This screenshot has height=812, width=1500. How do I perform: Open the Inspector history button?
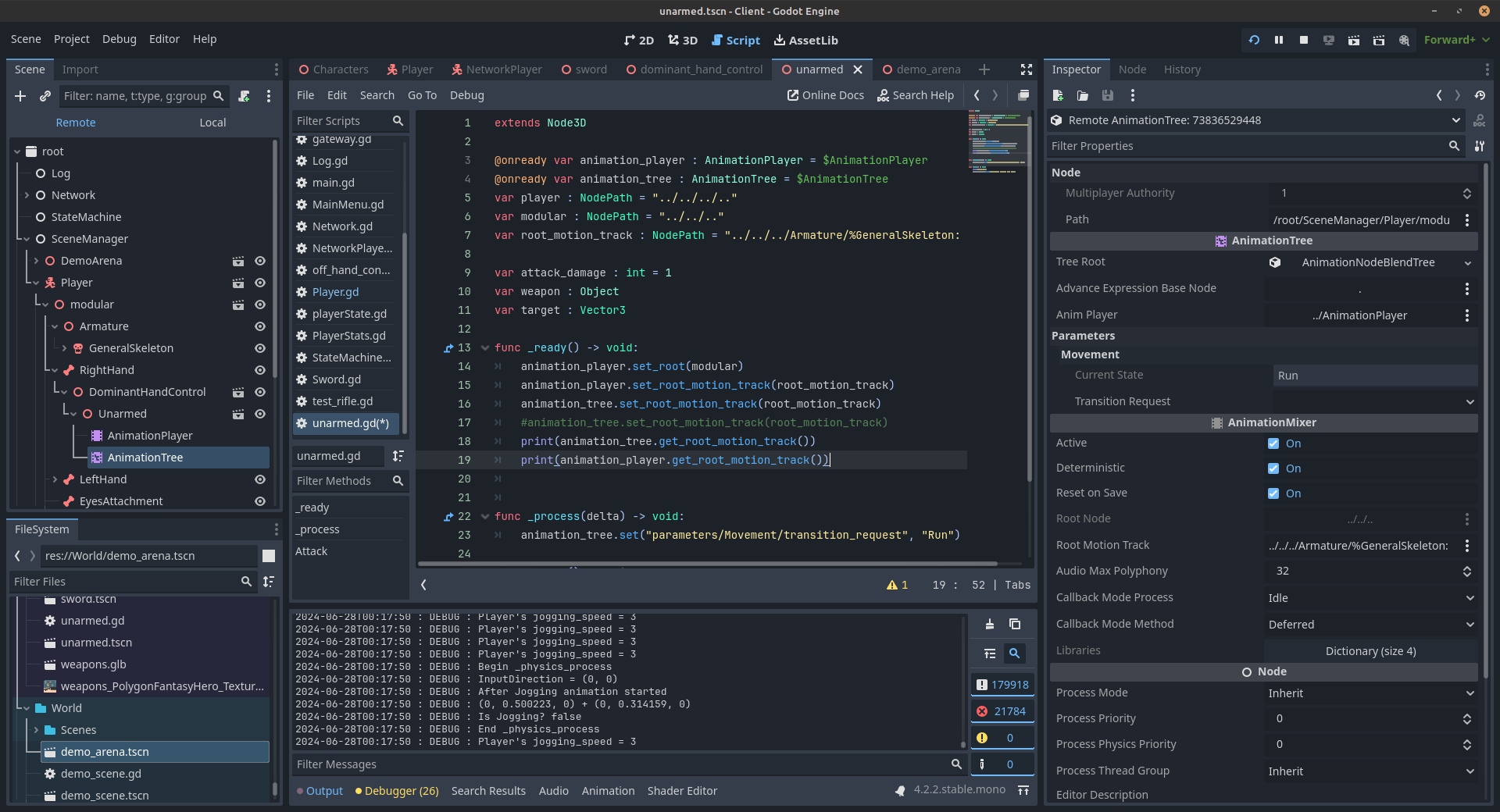coord(1480,95)
